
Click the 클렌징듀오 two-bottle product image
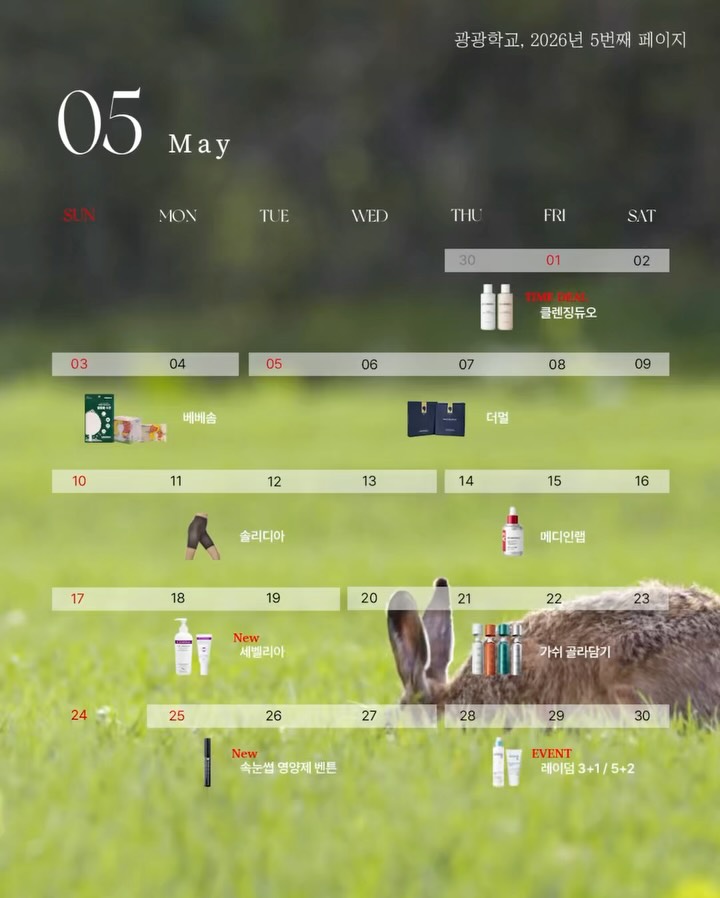tap(496, 307)
